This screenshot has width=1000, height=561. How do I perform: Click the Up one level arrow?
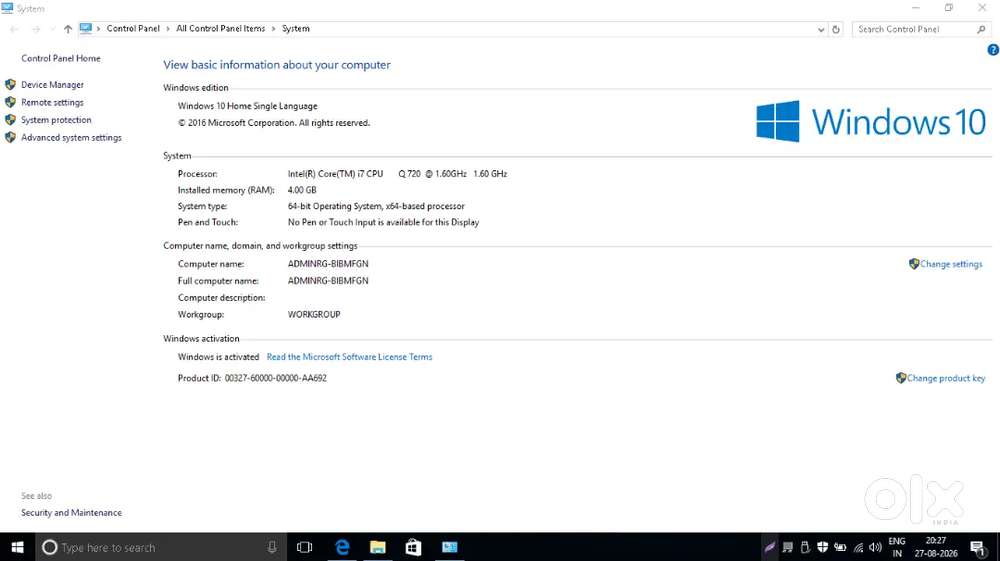68,29
